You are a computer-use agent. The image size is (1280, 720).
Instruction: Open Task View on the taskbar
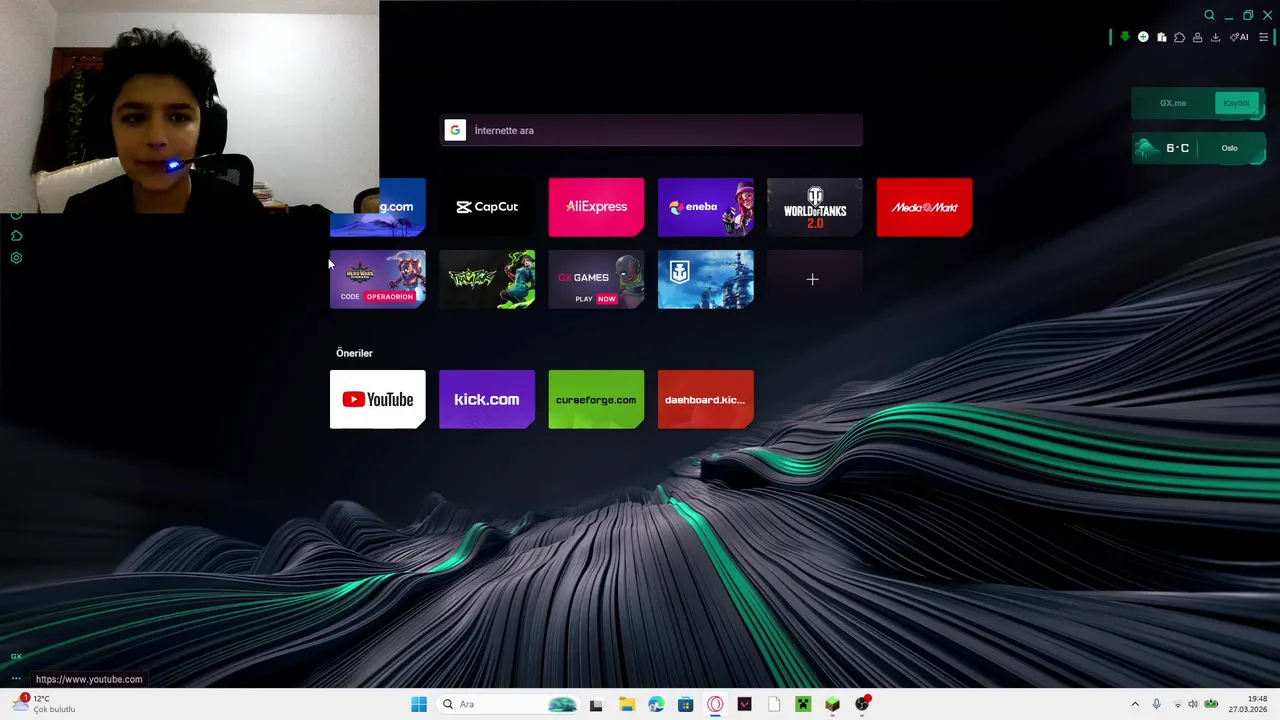596,704
